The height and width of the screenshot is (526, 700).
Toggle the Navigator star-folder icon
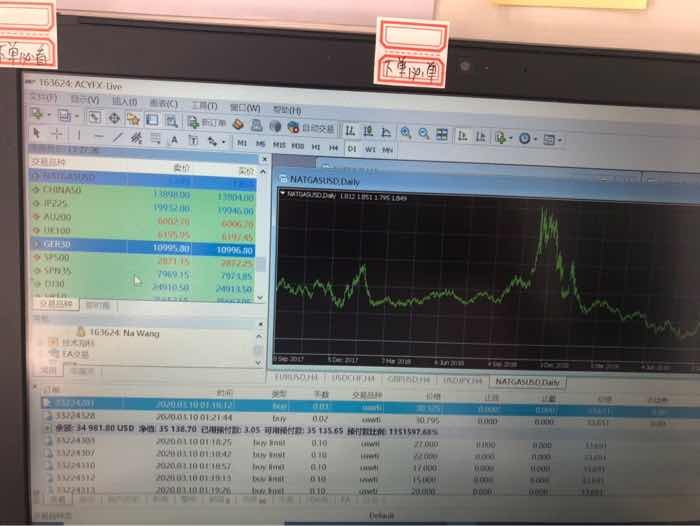click(133, 119)
